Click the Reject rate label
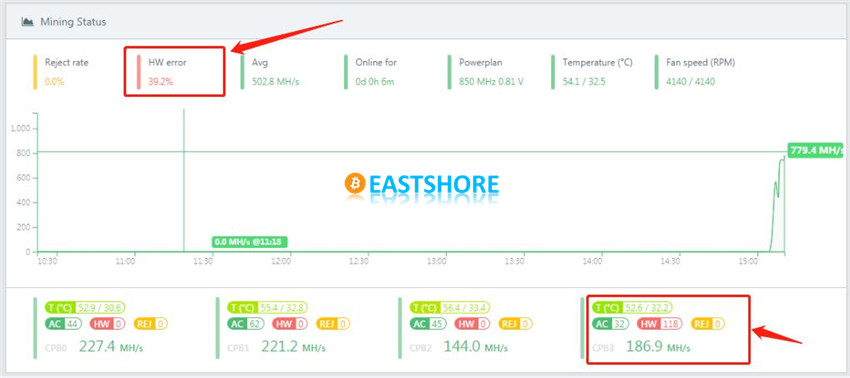The height and width of the screenshot is (378, 850). click(66, 62)
